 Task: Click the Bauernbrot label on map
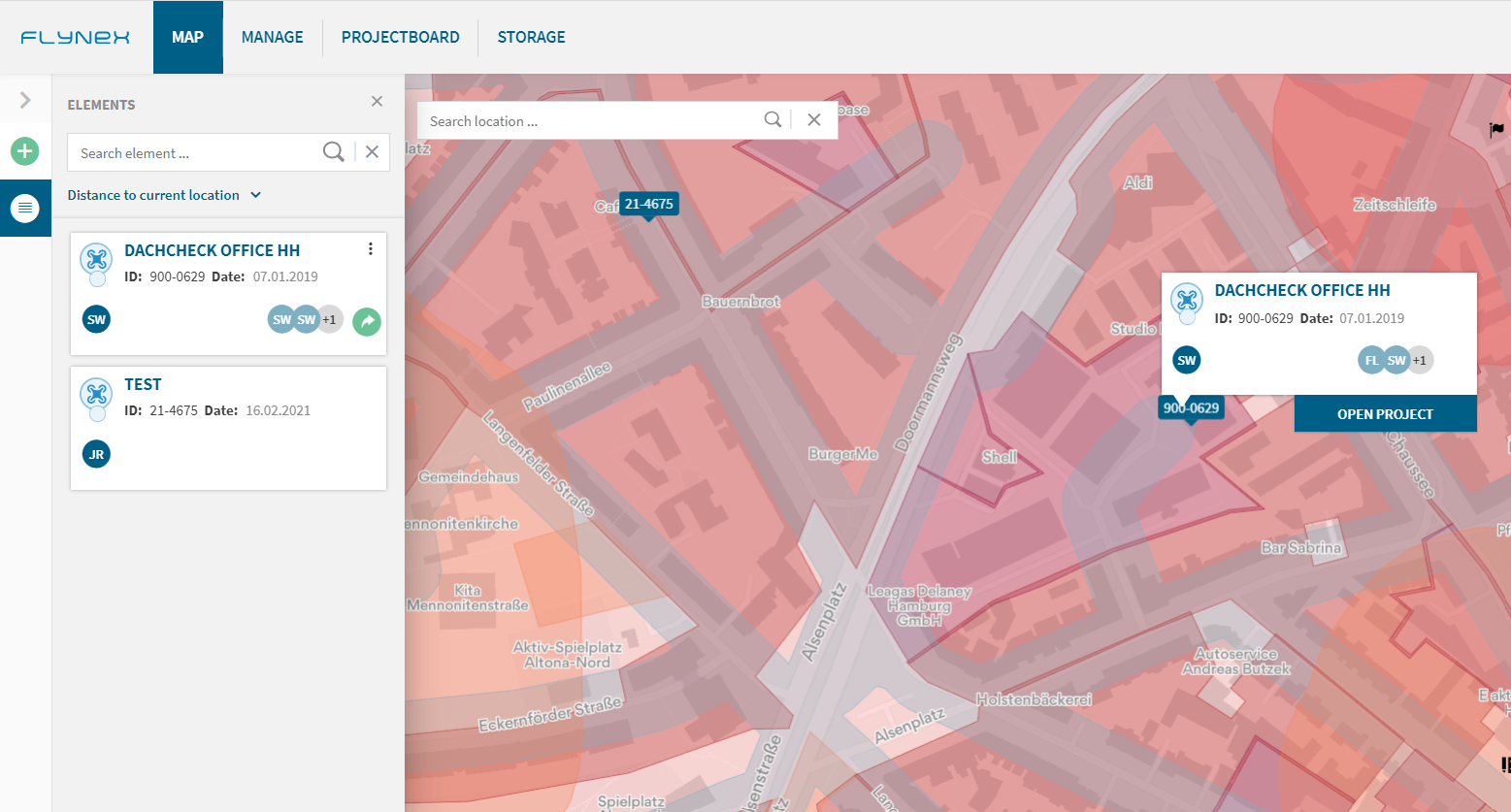(x=741, y=302)
